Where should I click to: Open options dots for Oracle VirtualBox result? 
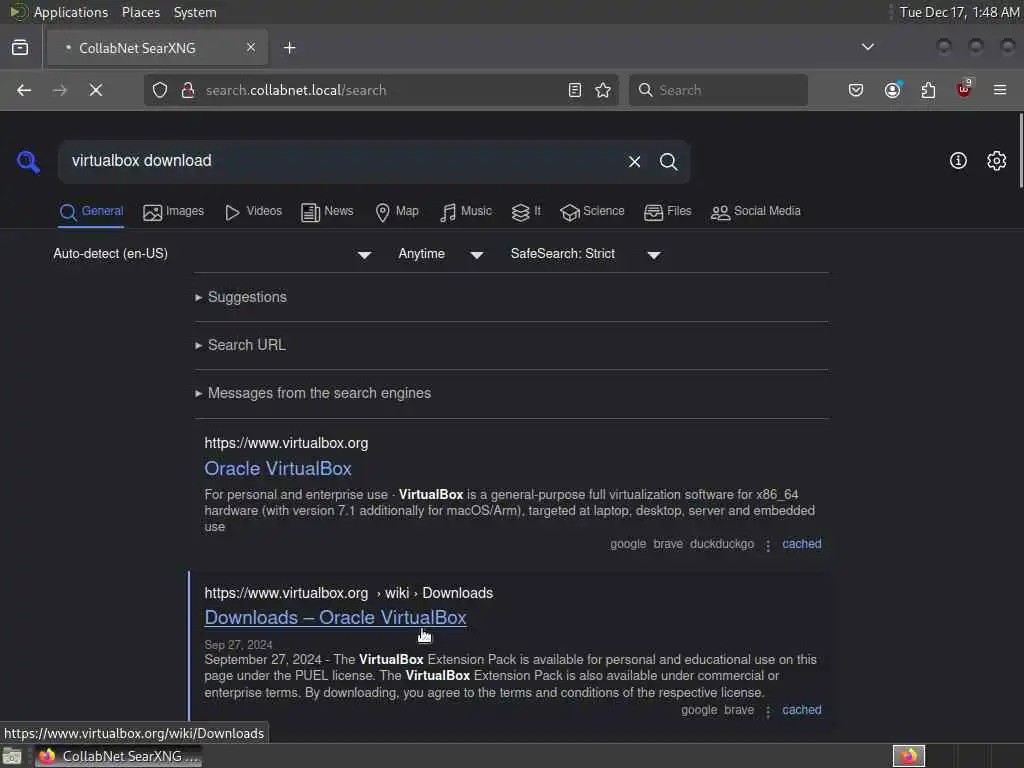(768, 545)
